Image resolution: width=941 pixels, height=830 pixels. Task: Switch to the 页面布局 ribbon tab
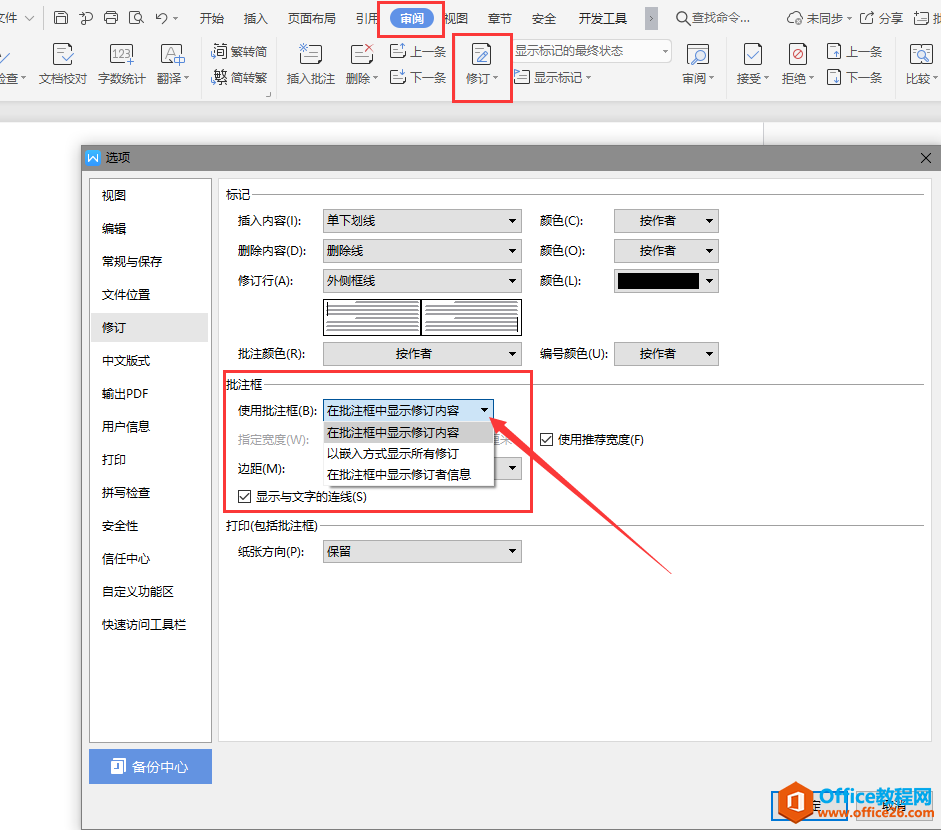(x=311, y=19)
